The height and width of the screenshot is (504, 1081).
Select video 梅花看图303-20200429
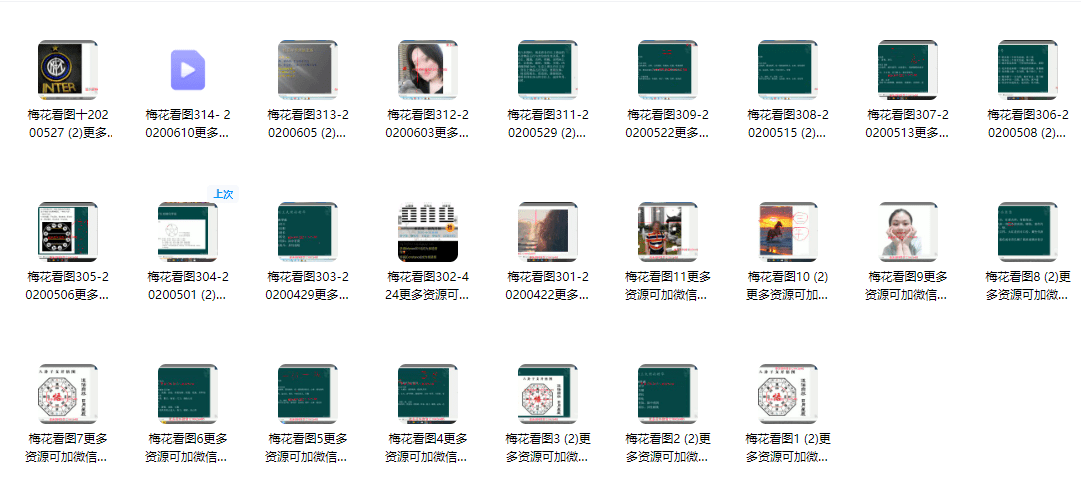pyautogui.click(x=307, y=232)
